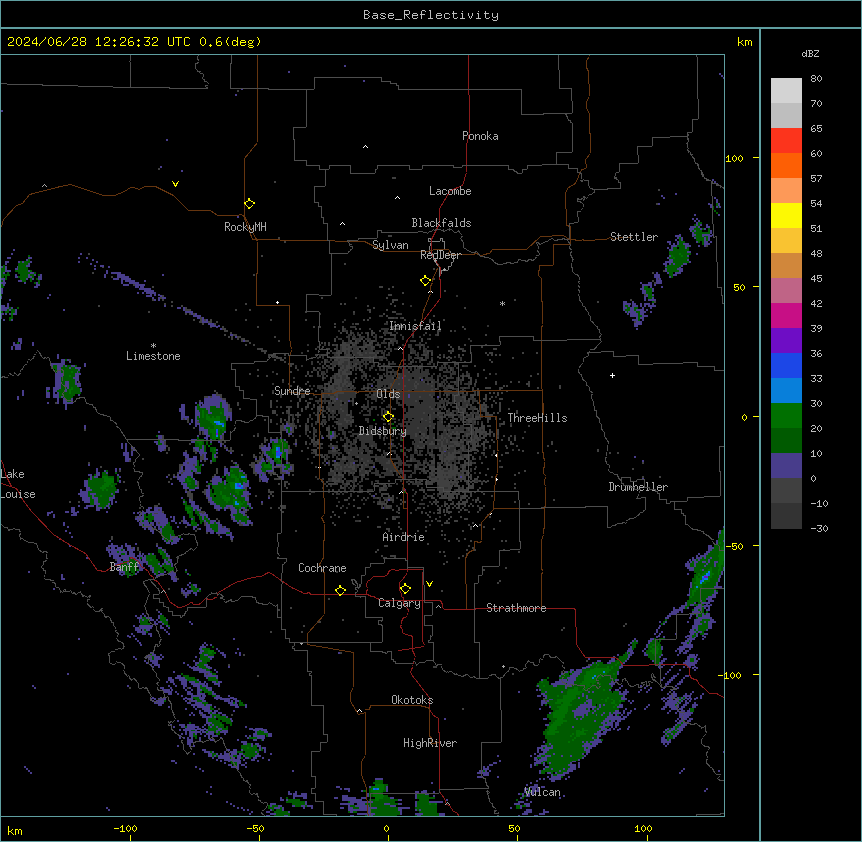Pick the dark orange 60 dBZ swatch
The image size is (862, 842).
786,165
